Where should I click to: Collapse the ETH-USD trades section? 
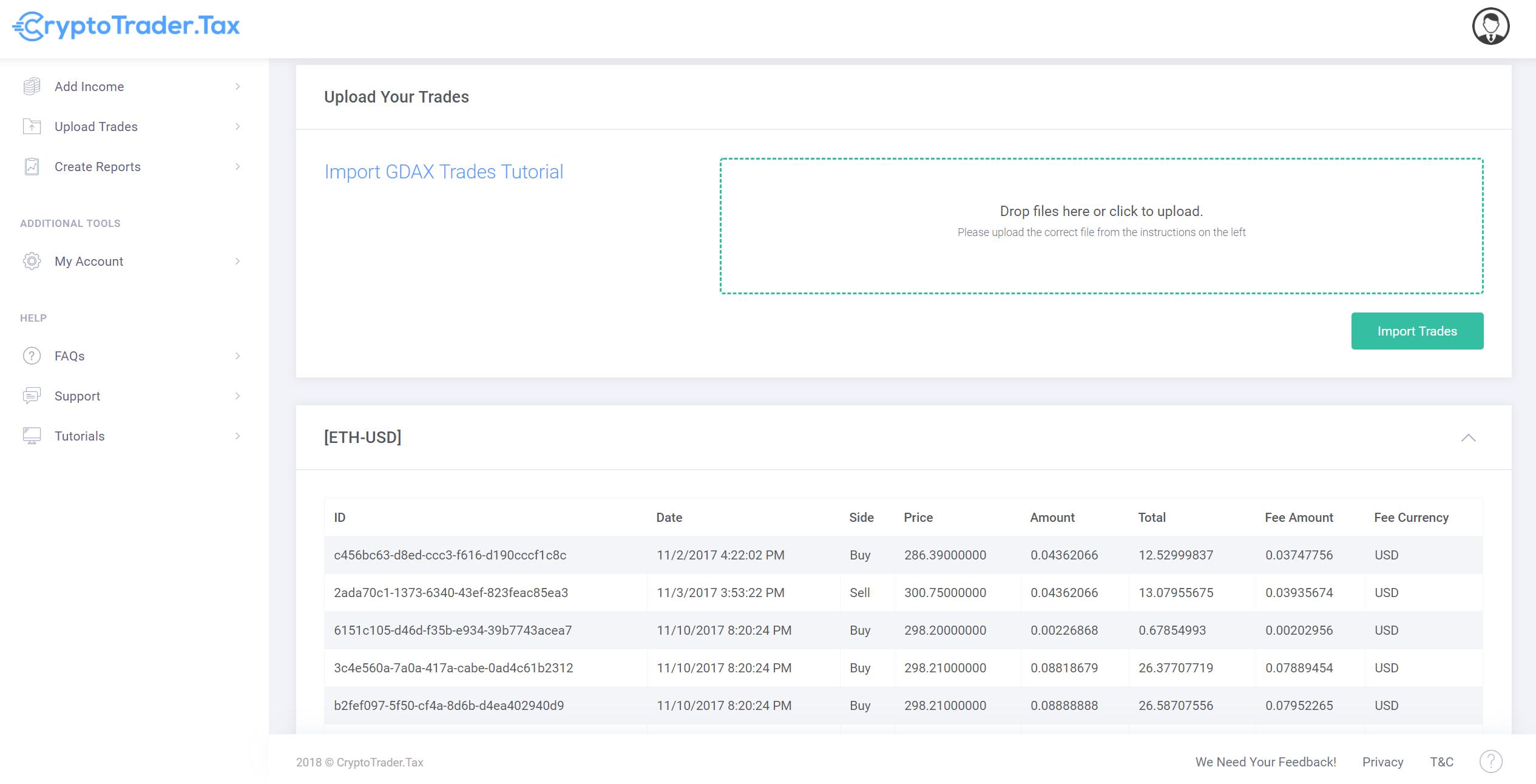[1468, 438]
